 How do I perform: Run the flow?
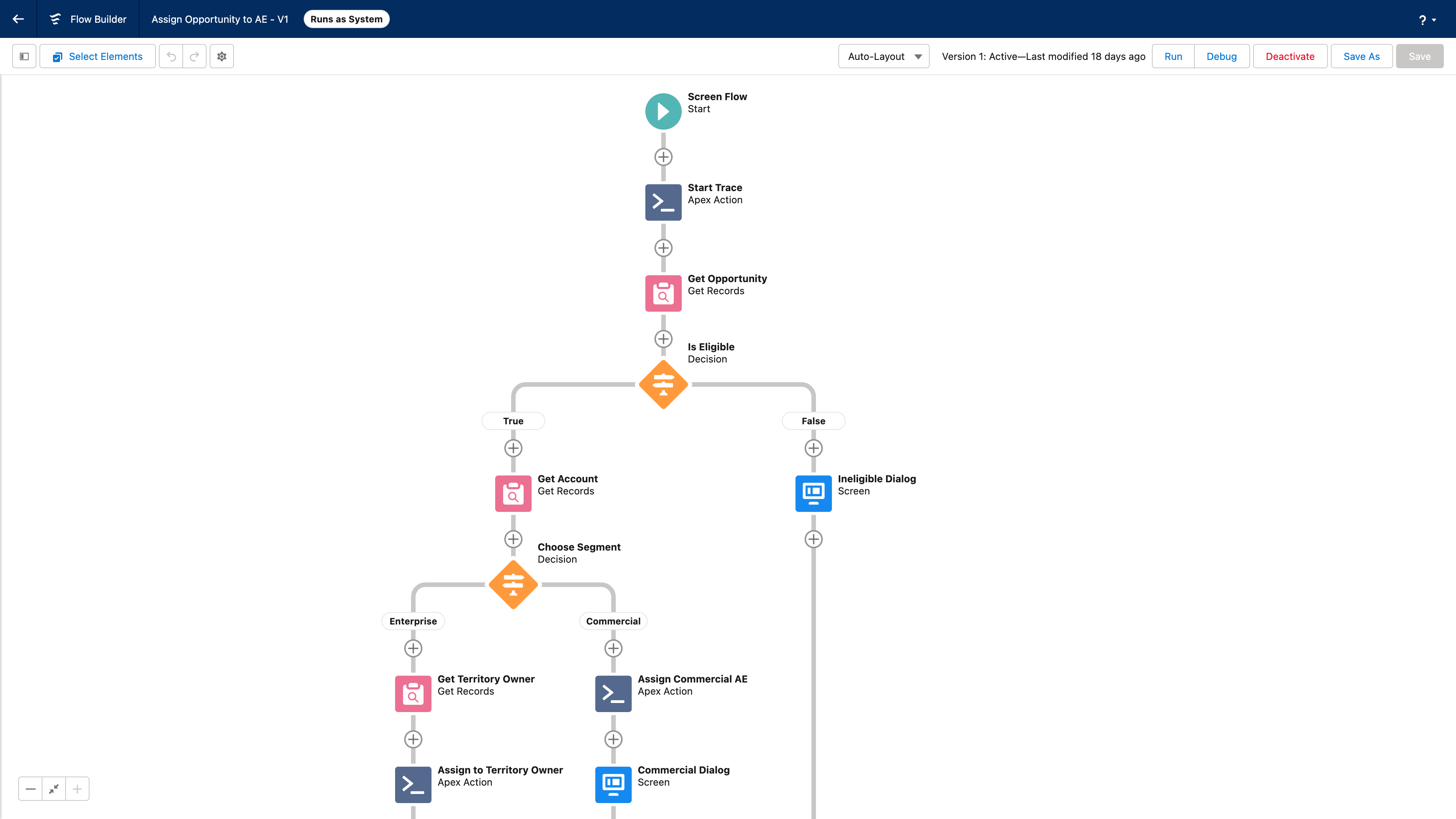(x=1173, y=56)
